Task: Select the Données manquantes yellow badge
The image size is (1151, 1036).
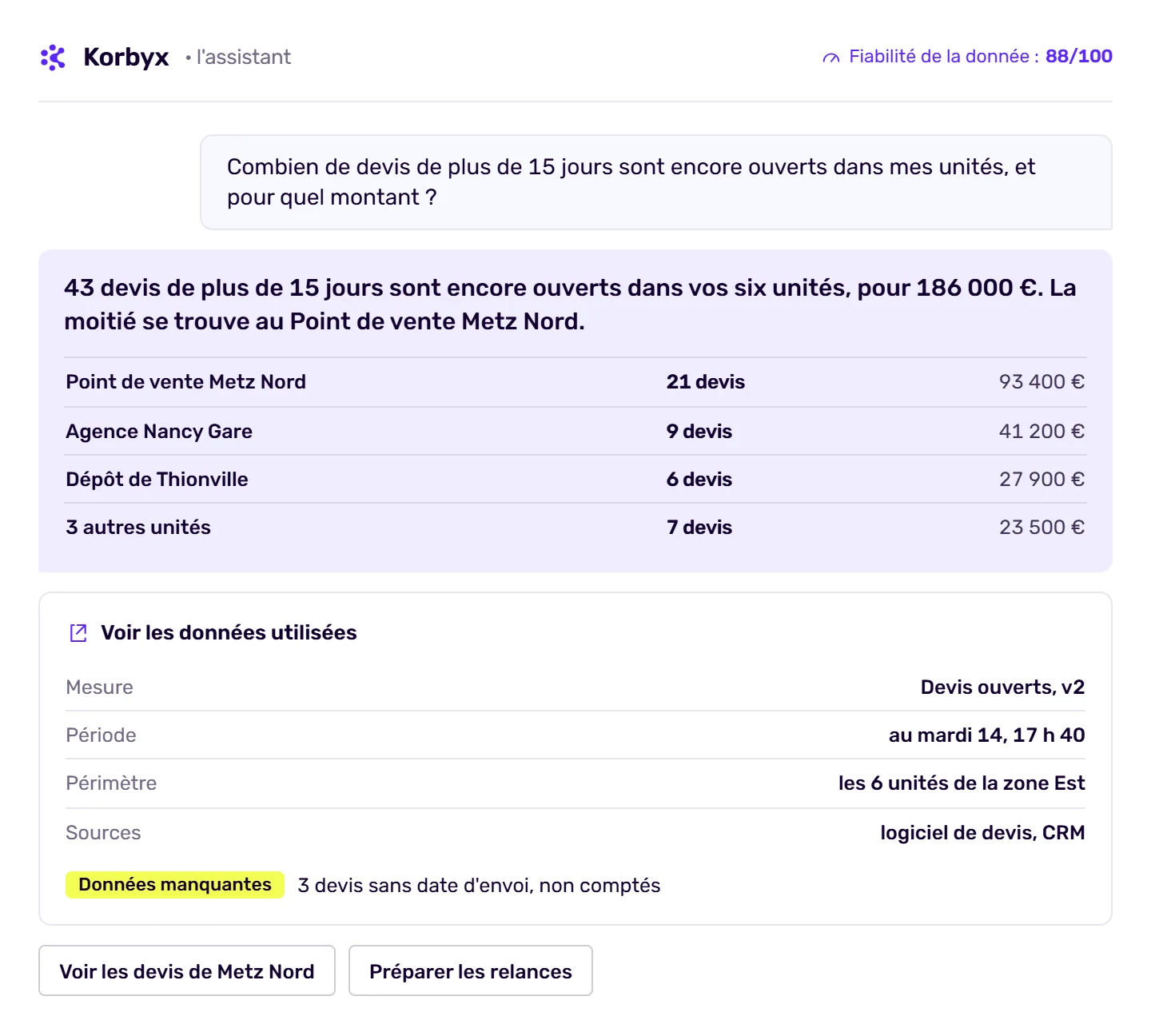Action: coord(175,885)
